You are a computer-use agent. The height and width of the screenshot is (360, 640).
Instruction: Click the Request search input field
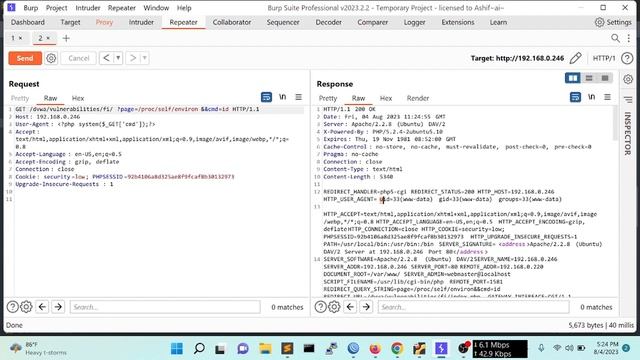click(165, 307)
